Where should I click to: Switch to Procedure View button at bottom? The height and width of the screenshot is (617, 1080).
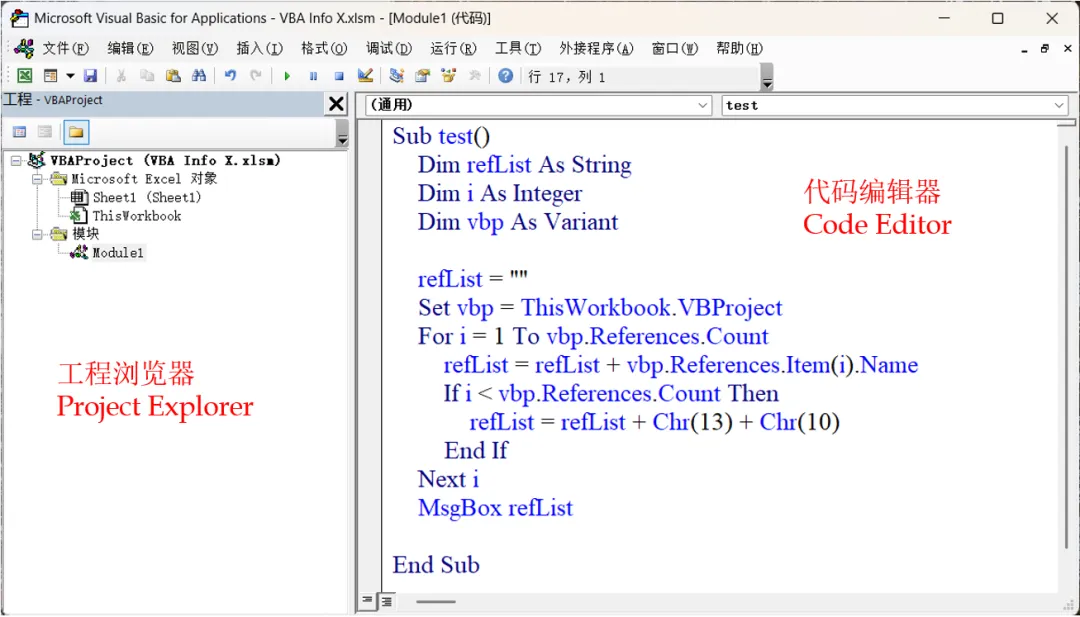(x=367, y=601)
